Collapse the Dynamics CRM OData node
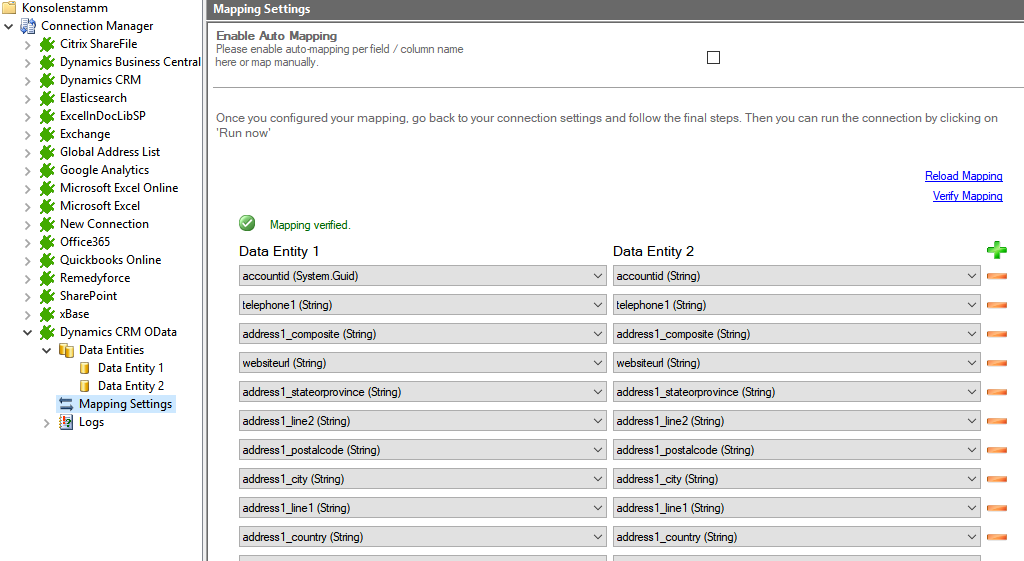This screenshot has height=561, width=1024. point(28,332)
